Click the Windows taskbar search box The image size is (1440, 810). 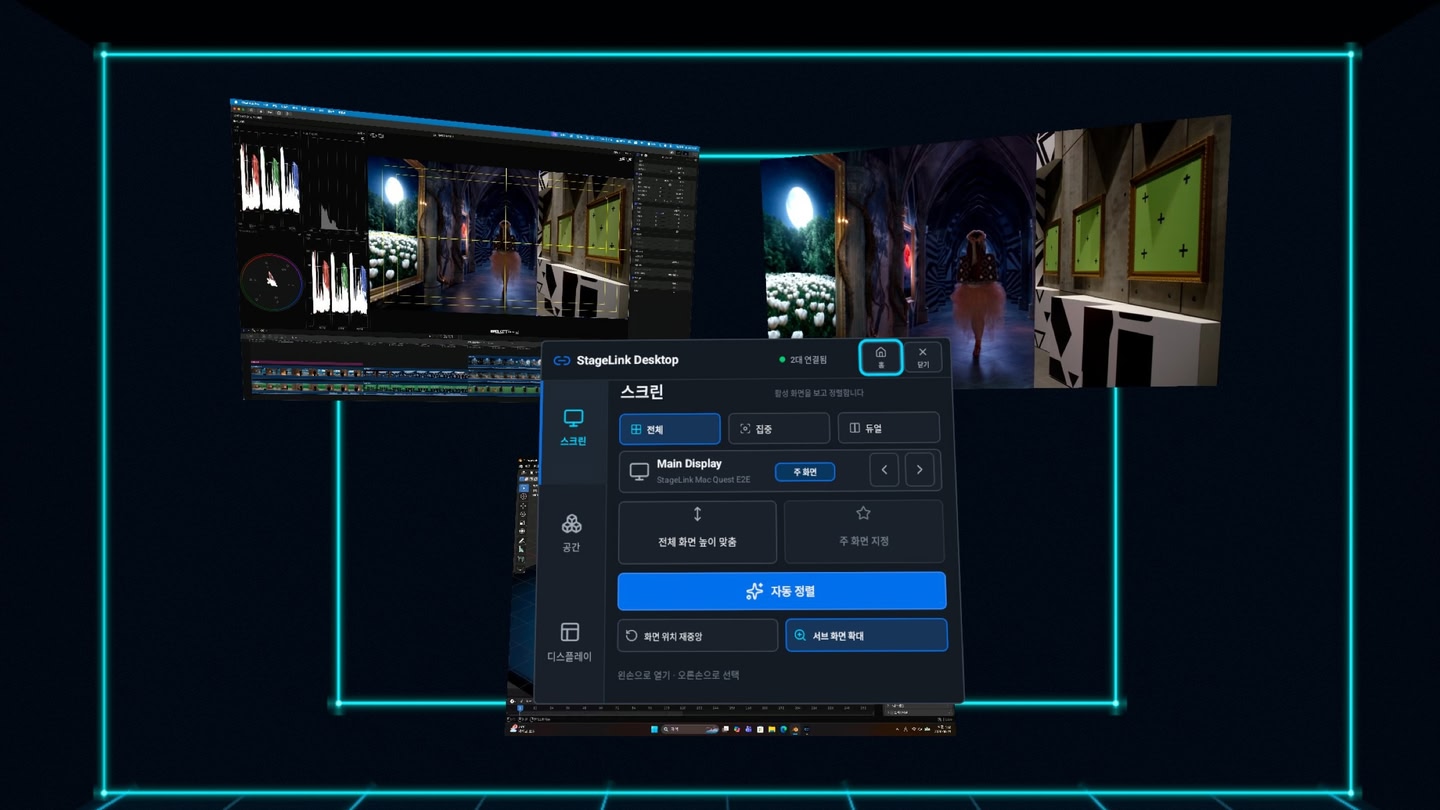[690, 729]
